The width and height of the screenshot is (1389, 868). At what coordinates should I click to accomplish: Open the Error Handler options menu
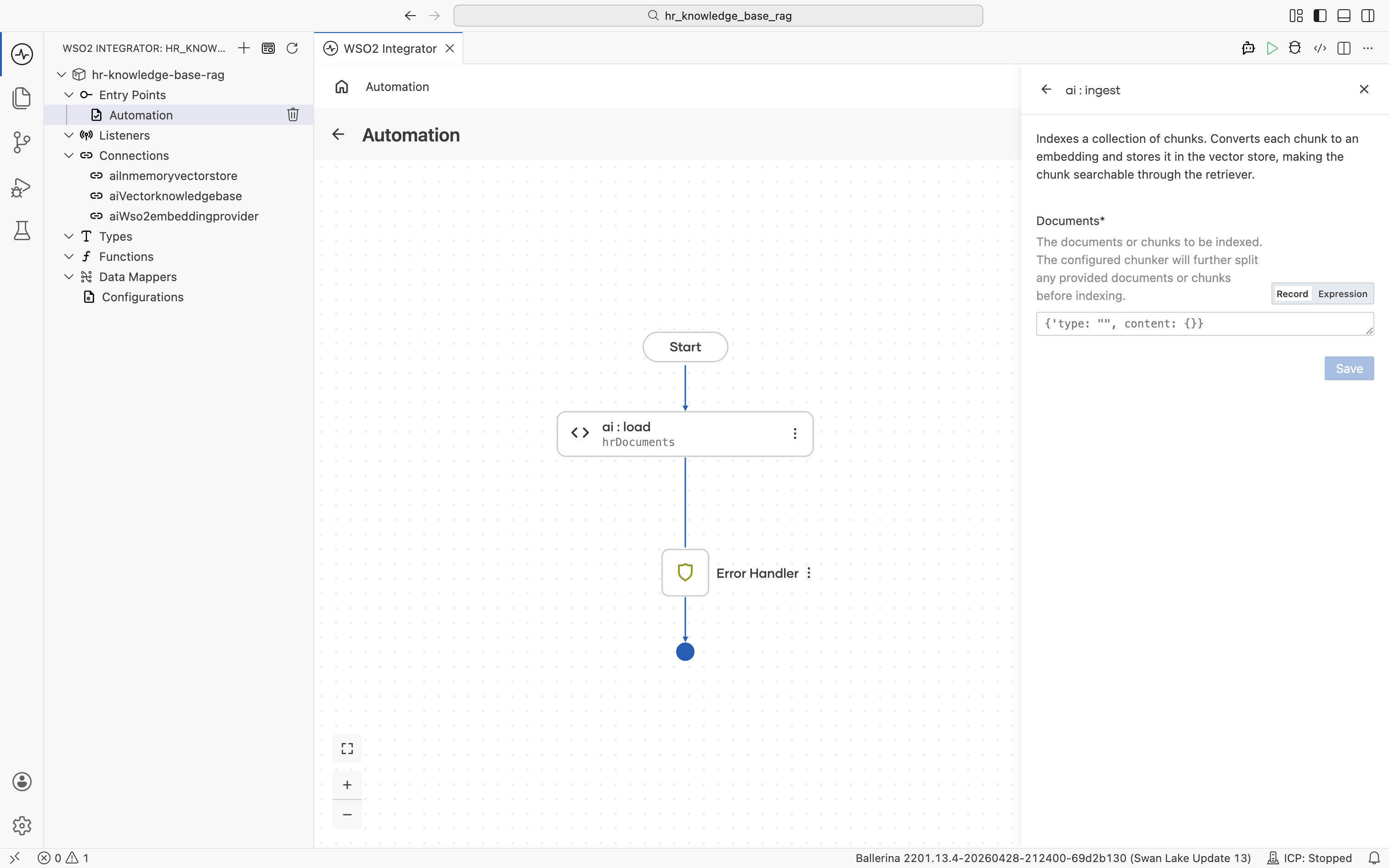[809, 573]
